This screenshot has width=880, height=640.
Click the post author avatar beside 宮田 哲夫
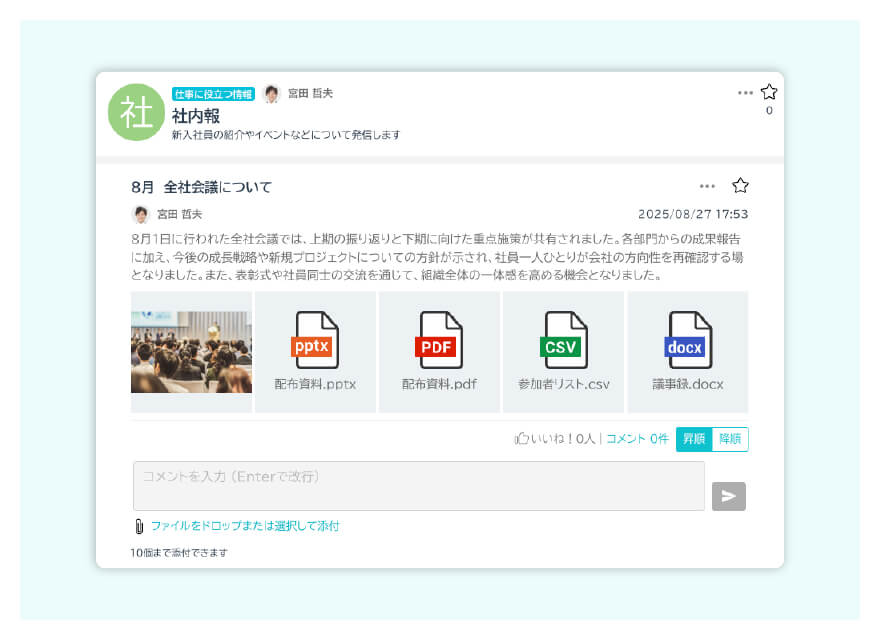tap(140, 214)
